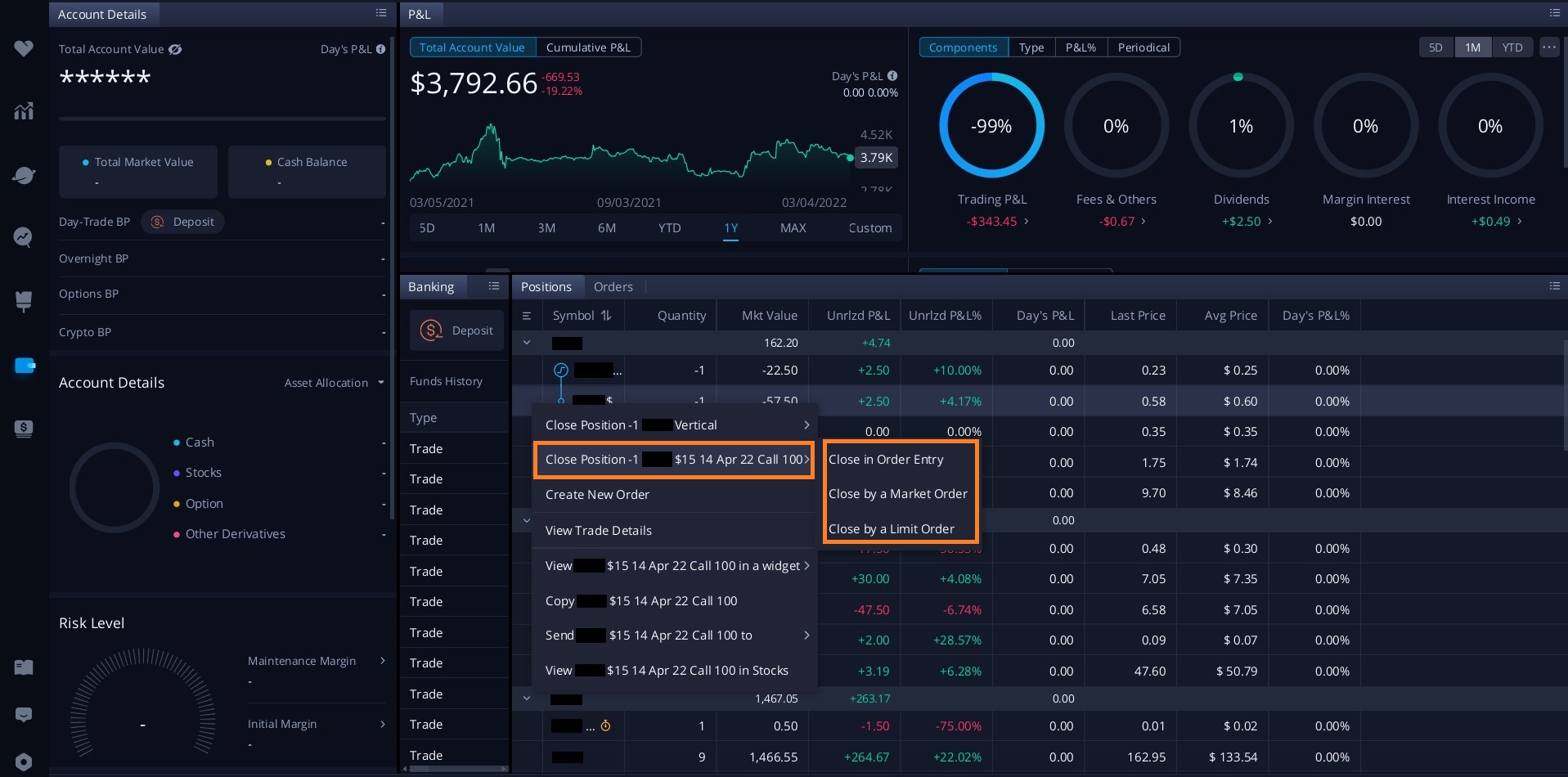Open Positions panel menu icon
This screenshot has width=1568, height=777.
[1554, 286]
